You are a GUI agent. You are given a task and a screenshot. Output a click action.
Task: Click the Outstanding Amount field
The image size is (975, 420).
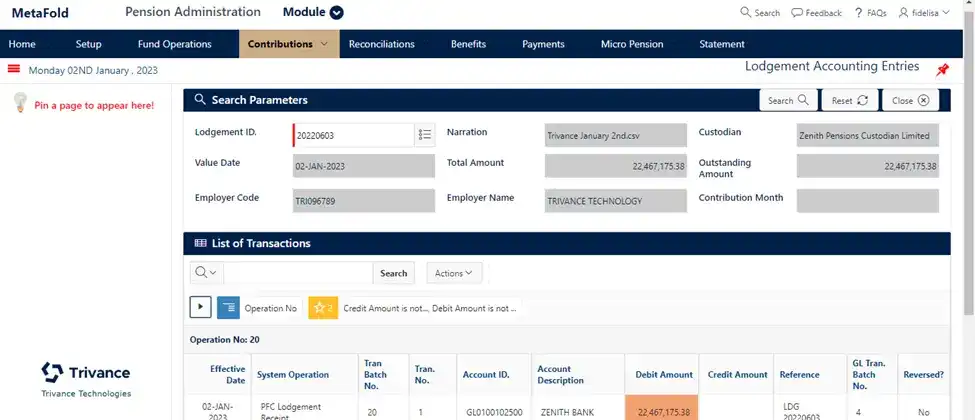(867, 166)
